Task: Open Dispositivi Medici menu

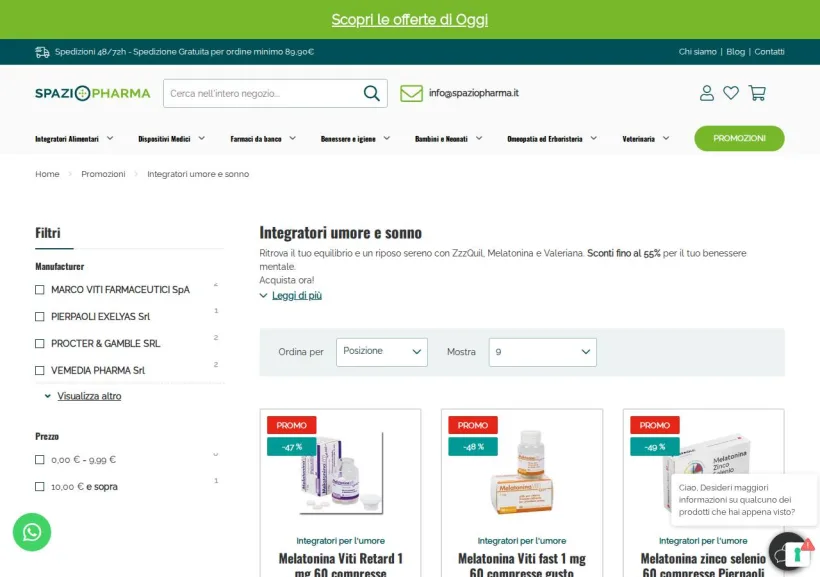Action: coord(164,139)
